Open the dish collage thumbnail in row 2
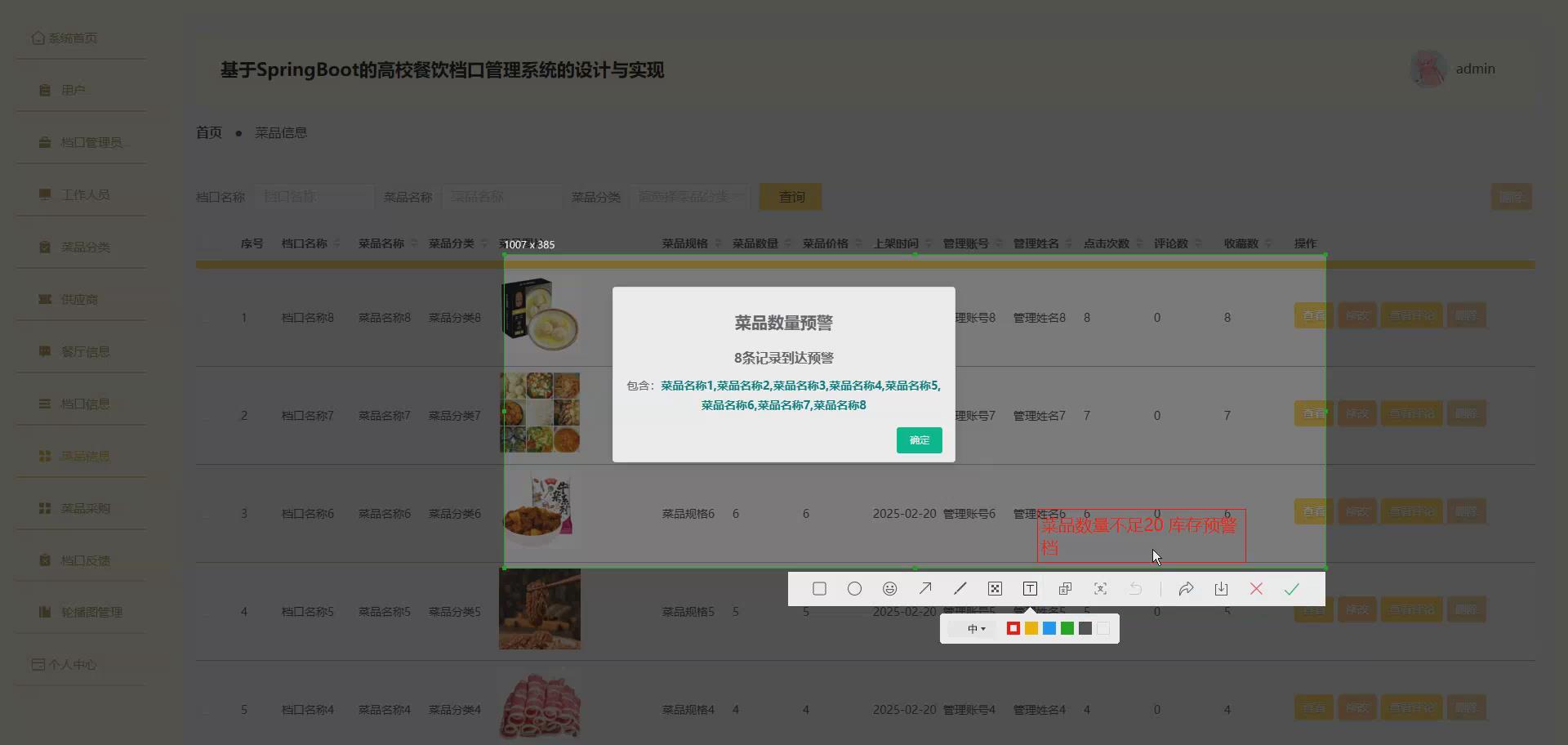This screenshot has height=745, width=1568. point(540,413)
